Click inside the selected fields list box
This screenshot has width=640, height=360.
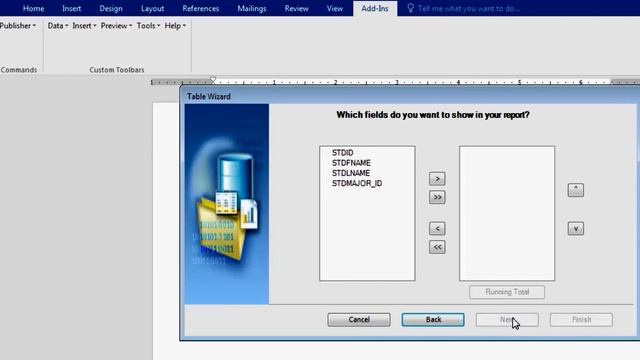click(507, 213)
